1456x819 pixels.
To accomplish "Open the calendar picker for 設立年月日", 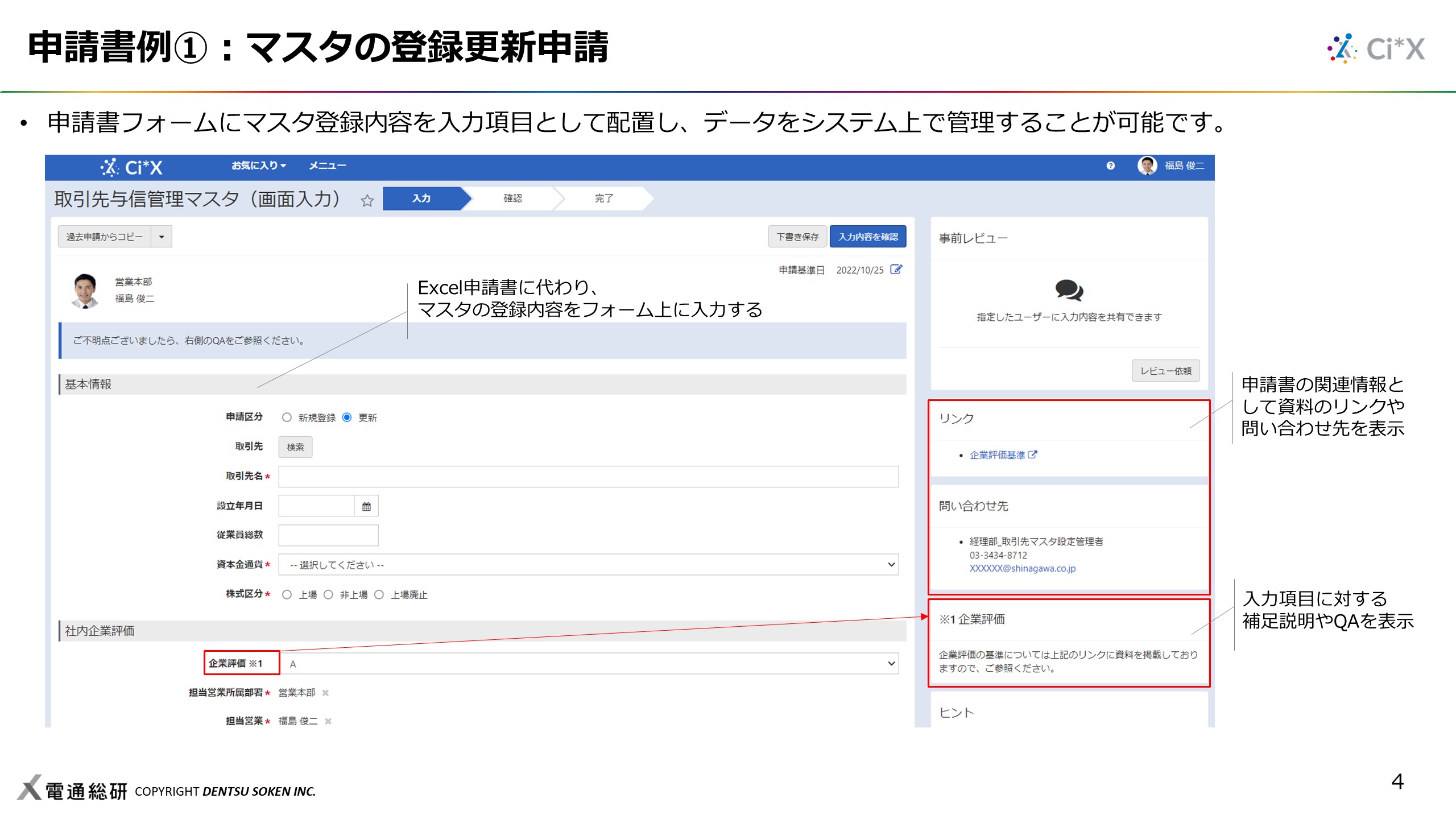I will [x=366, y=506].
